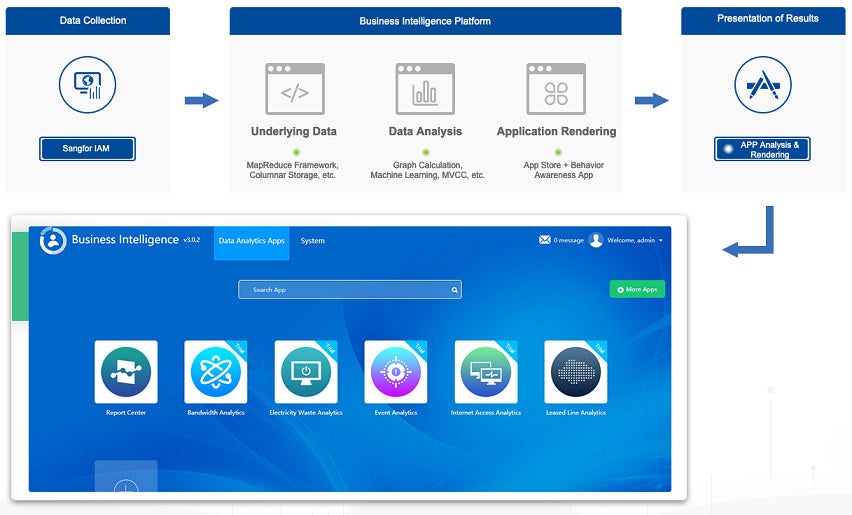Click the Business Intelligence logo icon

(x=53, y=241)
